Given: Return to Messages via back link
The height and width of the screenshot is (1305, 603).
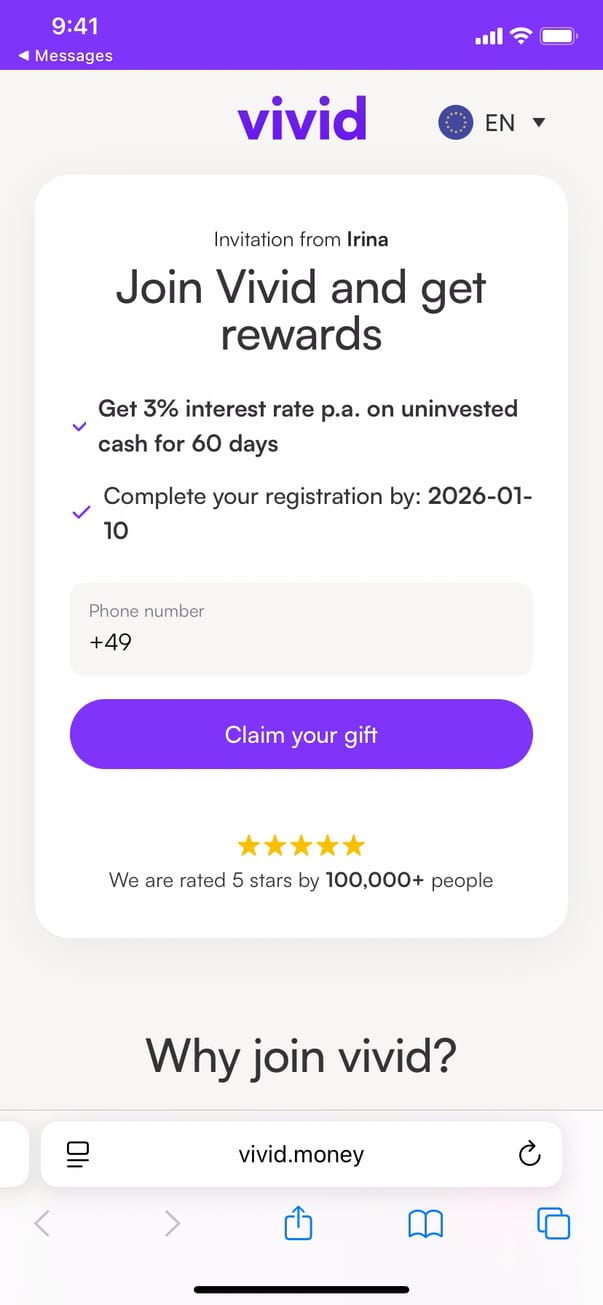Looking at the screenshot, I should (66, 56).
